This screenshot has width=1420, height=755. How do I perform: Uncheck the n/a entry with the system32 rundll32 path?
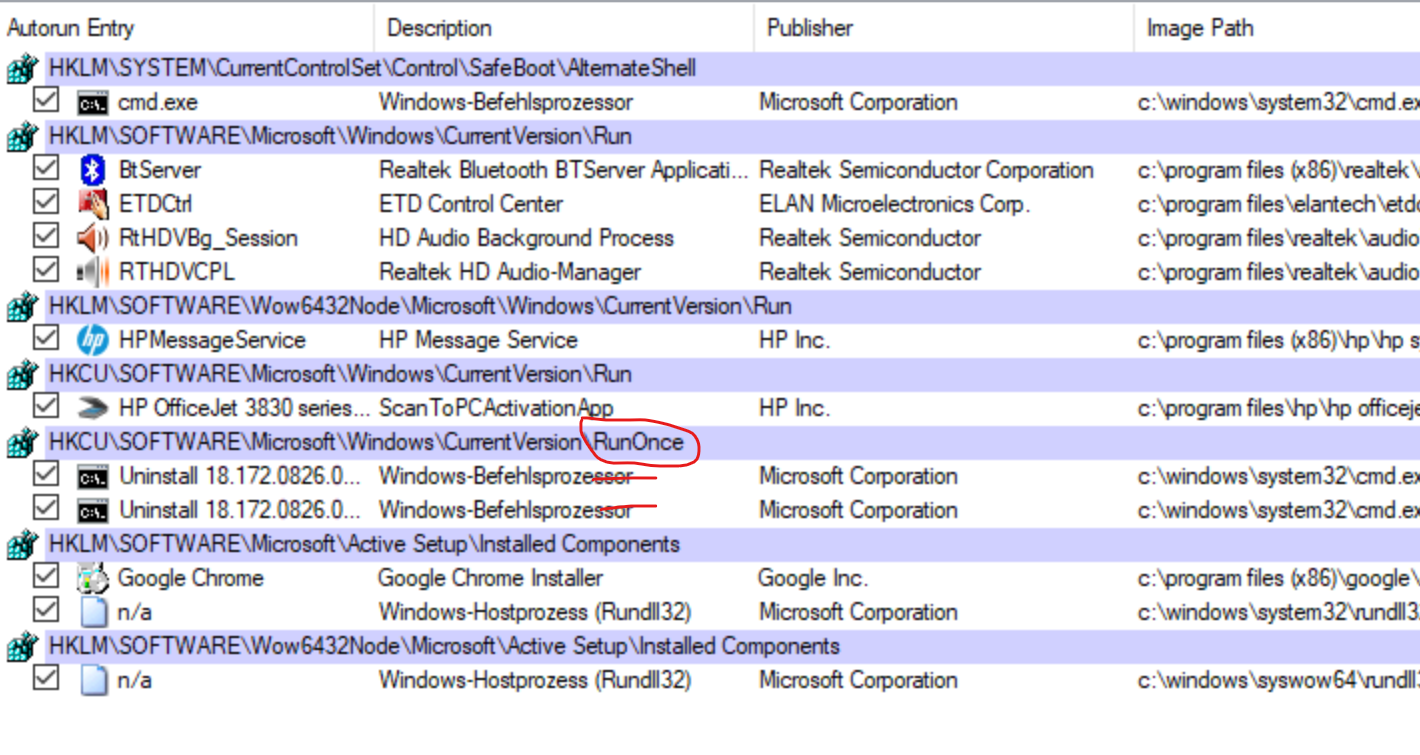pos(46,610)
